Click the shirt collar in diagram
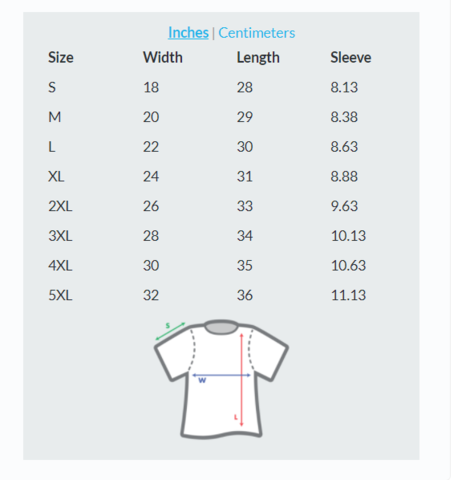 click(x=221, y=327)
